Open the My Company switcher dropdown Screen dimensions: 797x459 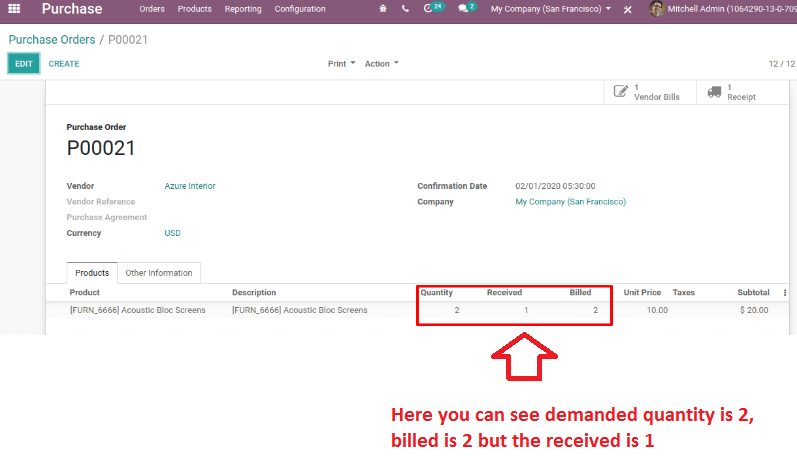coord(551,9)
